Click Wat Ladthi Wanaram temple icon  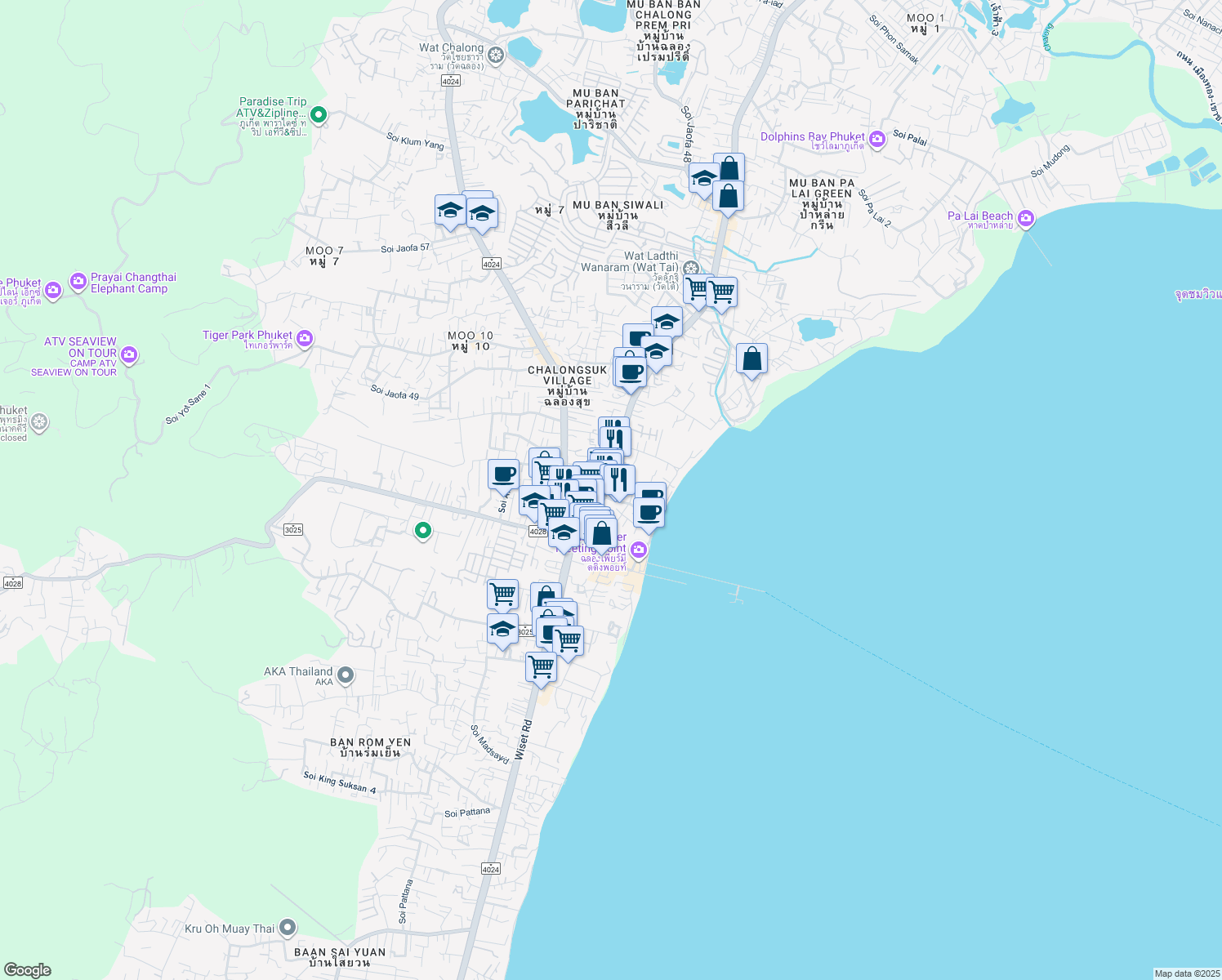point(690,269)
